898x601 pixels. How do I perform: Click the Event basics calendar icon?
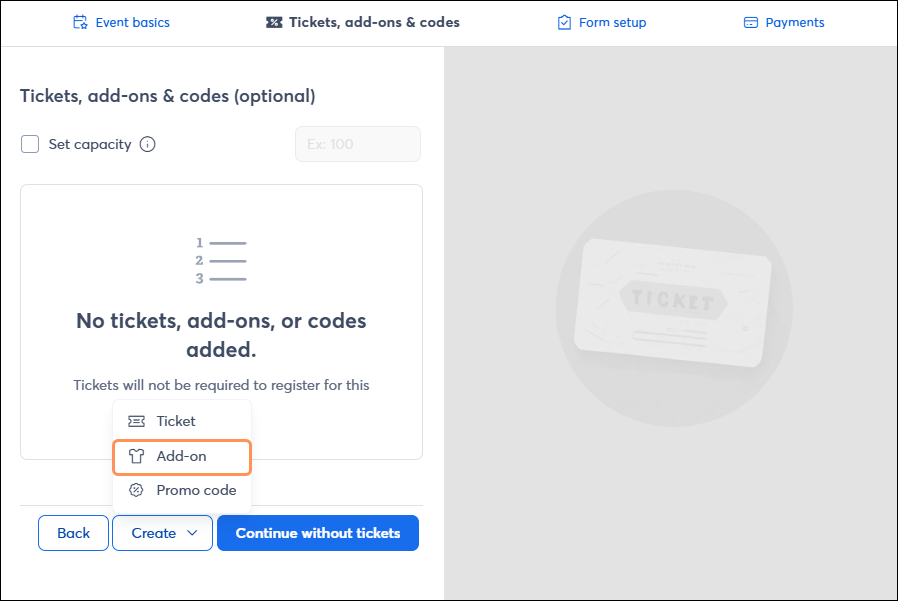coord(79,21)
